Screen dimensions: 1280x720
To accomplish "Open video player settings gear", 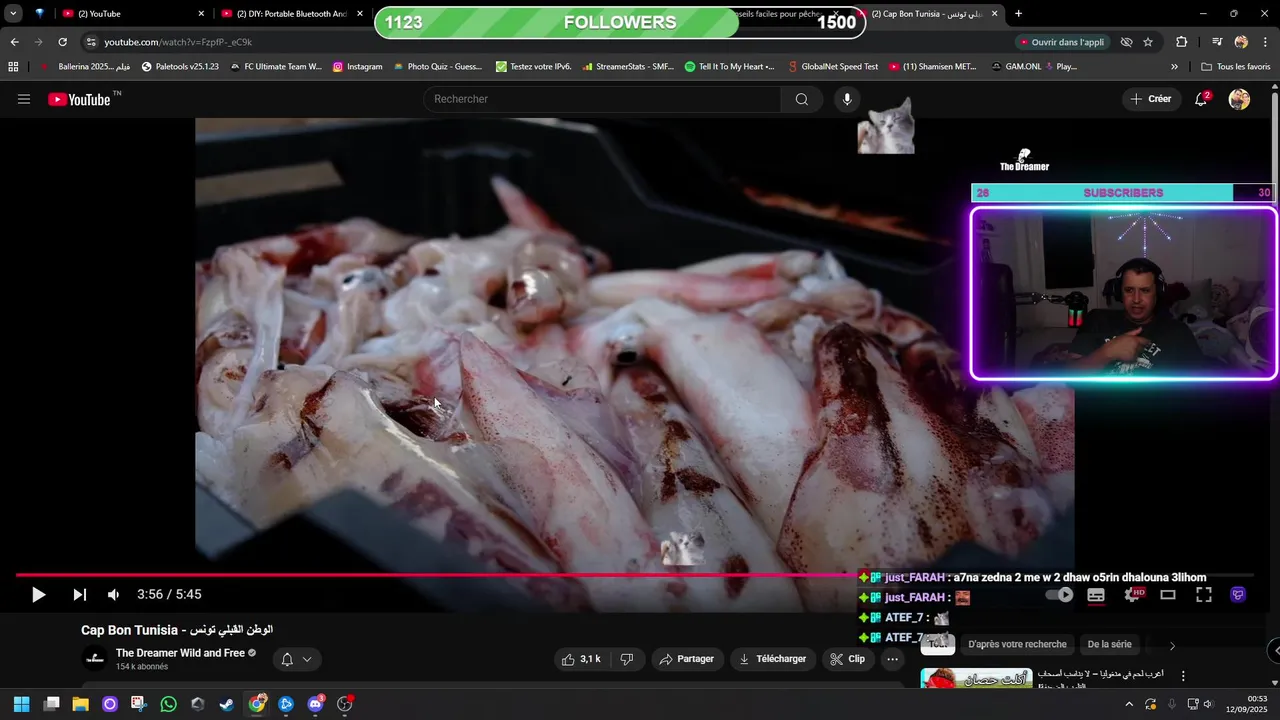I will coord(1133,595).
